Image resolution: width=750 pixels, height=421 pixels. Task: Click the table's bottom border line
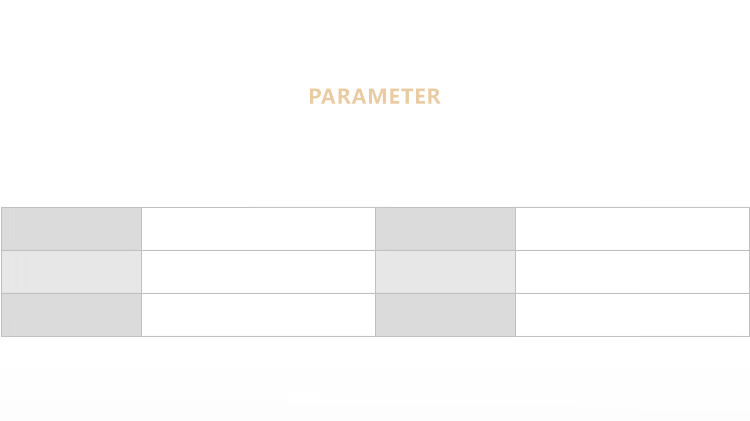point(300,336)
